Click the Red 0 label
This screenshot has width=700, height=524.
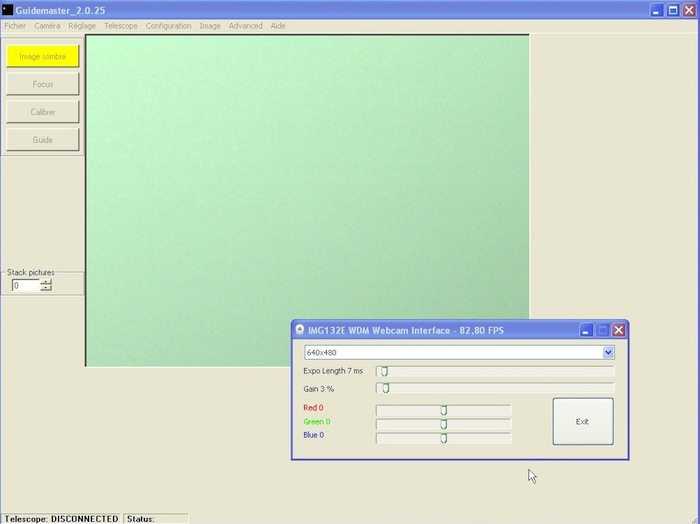click(313, 408)
